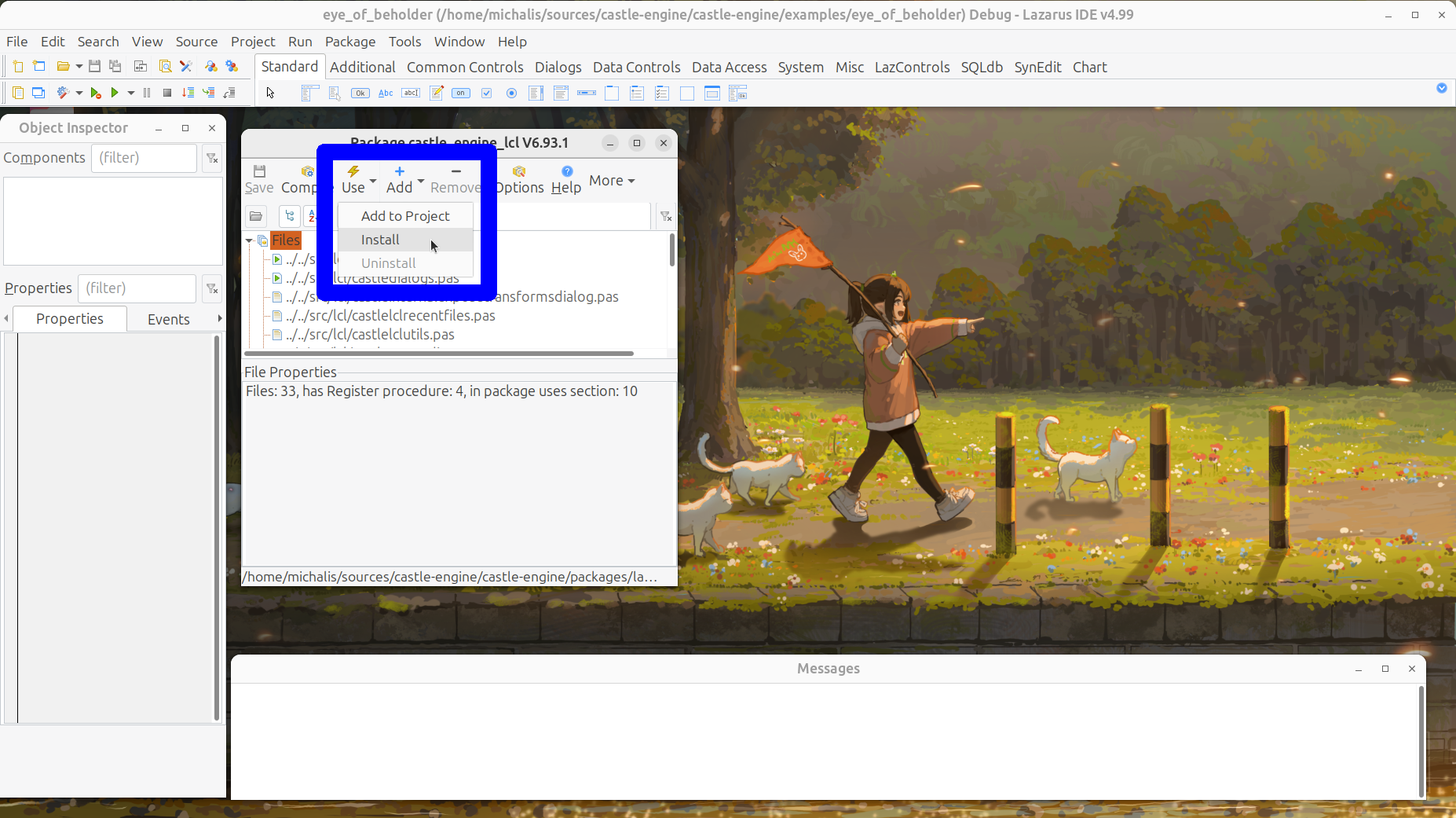1456x818 pixels.
Task: Click the Help button in package editor
Action: point(566,180)
